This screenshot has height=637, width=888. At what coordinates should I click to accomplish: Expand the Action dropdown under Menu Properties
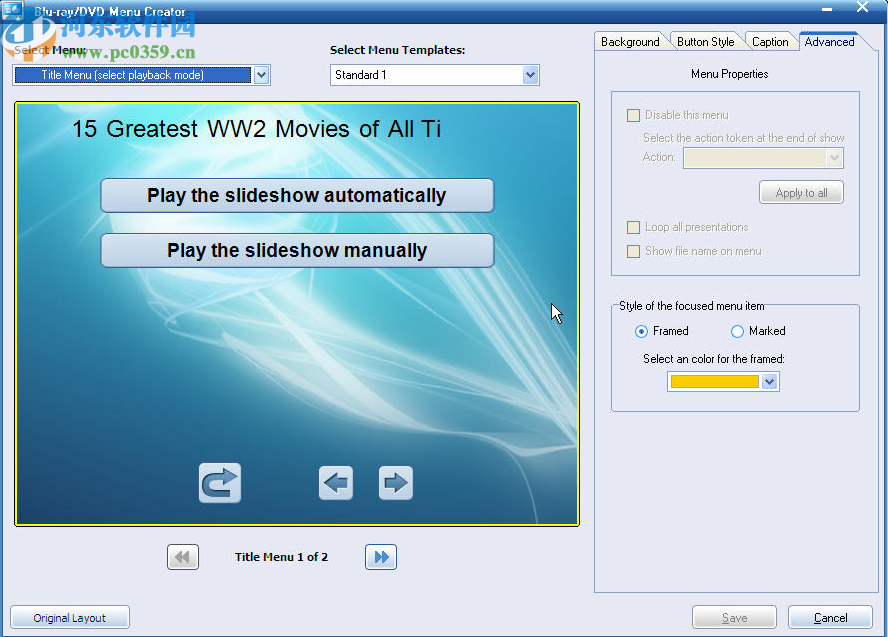tap(834, 157)
